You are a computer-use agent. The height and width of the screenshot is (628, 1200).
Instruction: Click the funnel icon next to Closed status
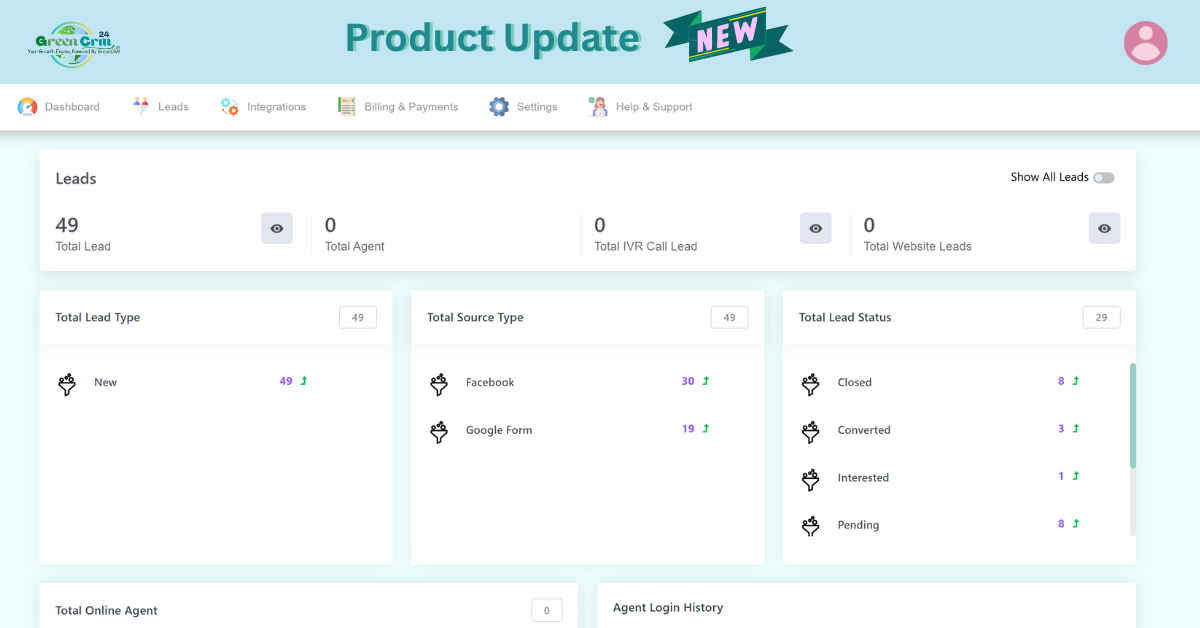click(810, 382)
